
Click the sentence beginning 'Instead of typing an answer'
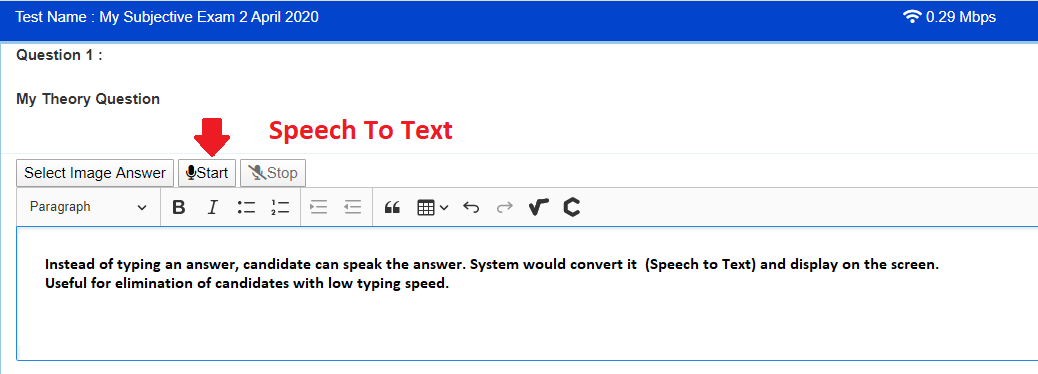[492, 265]
